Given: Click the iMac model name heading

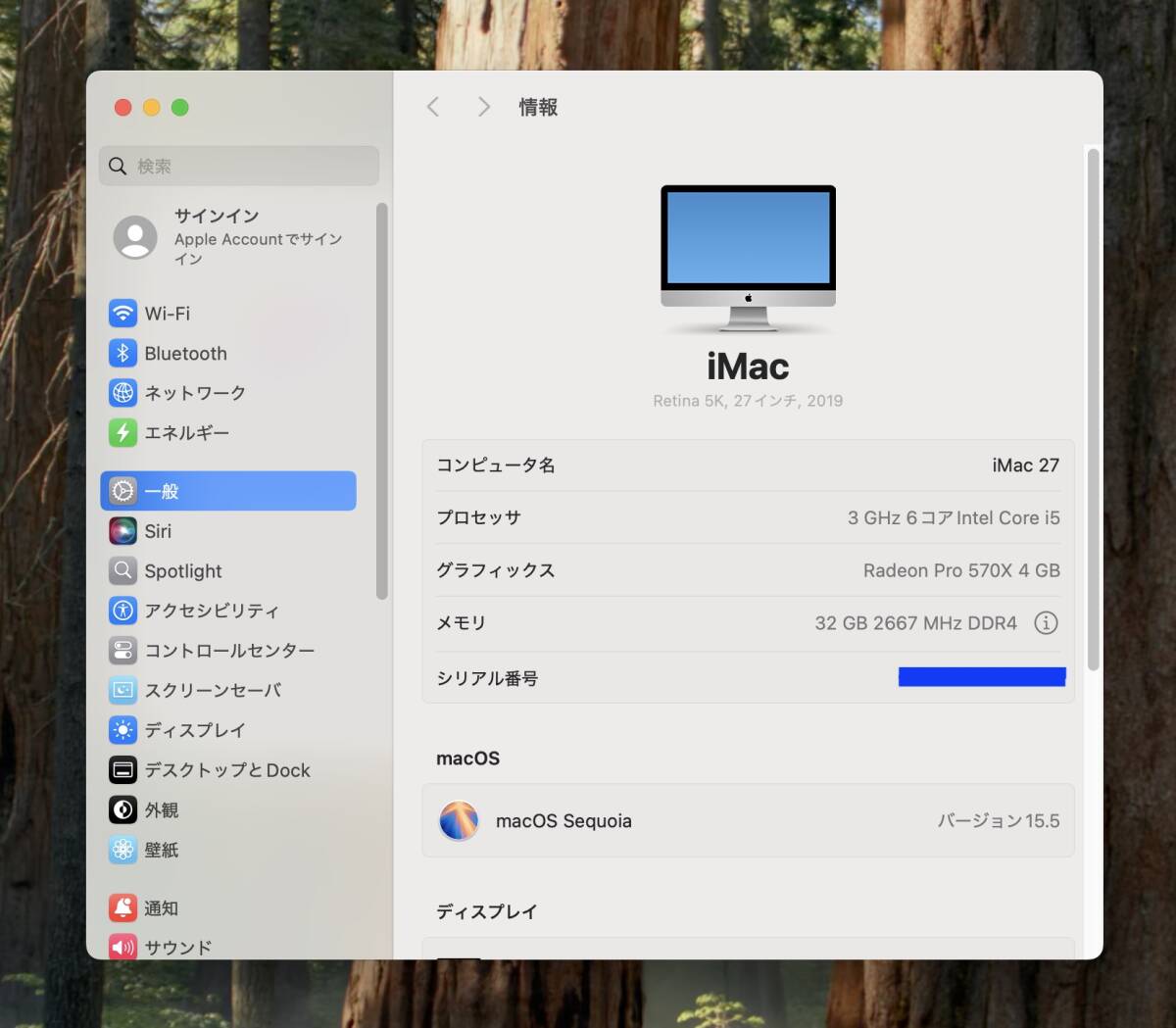Looking at the screenshot, I should 748,367.
